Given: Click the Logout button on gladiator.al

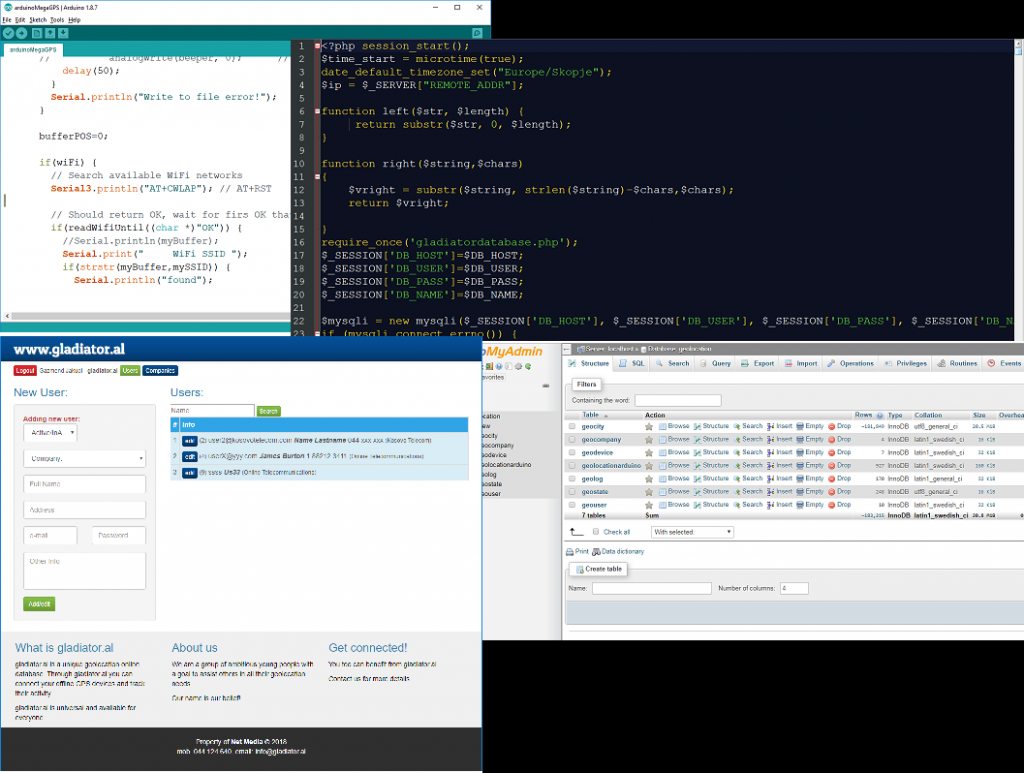Looking at the screenshot, I should click(x=25, y=371).
